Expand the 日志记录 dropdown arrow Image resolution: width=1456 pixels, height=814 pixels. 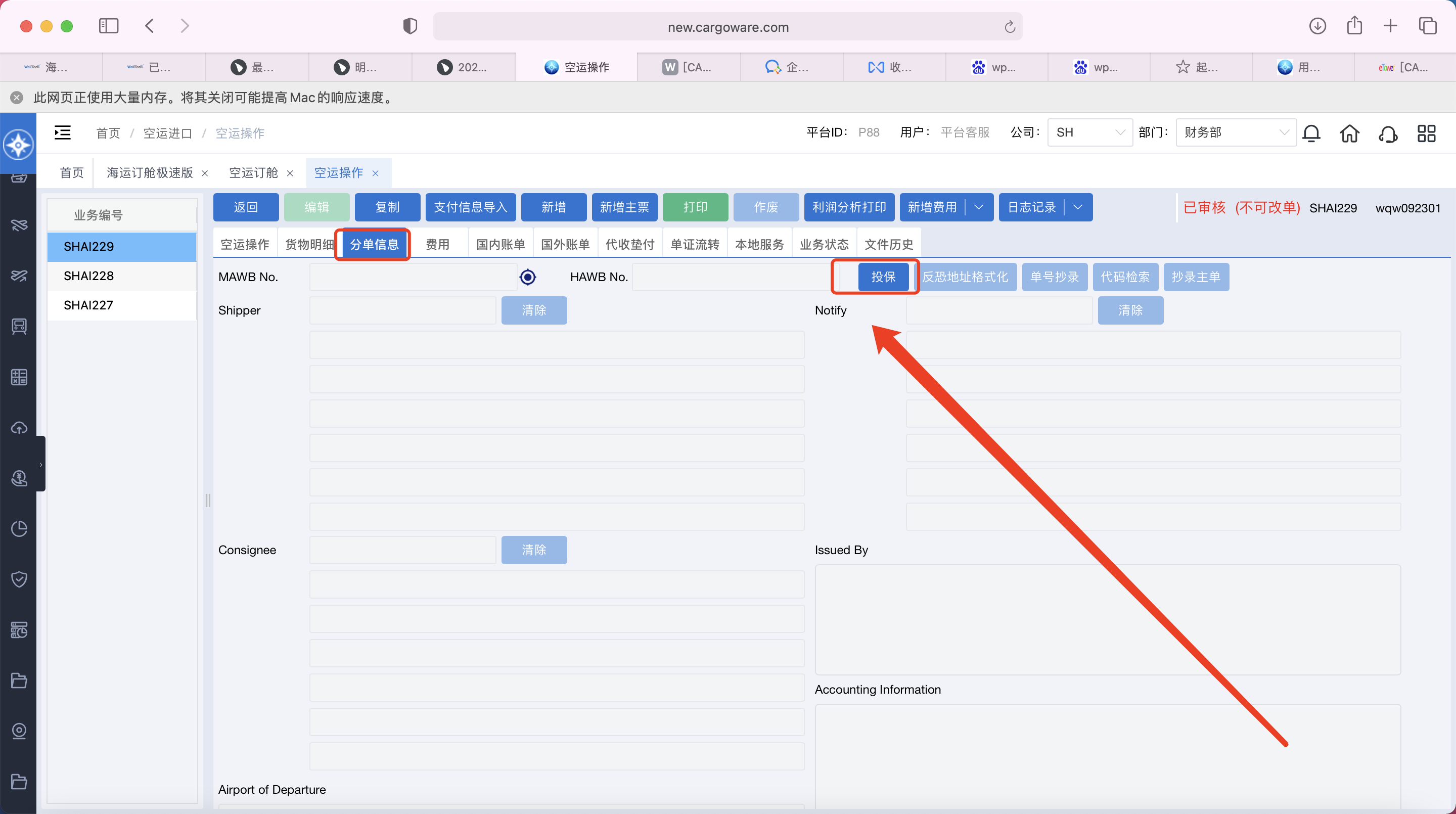[1077, 207]
